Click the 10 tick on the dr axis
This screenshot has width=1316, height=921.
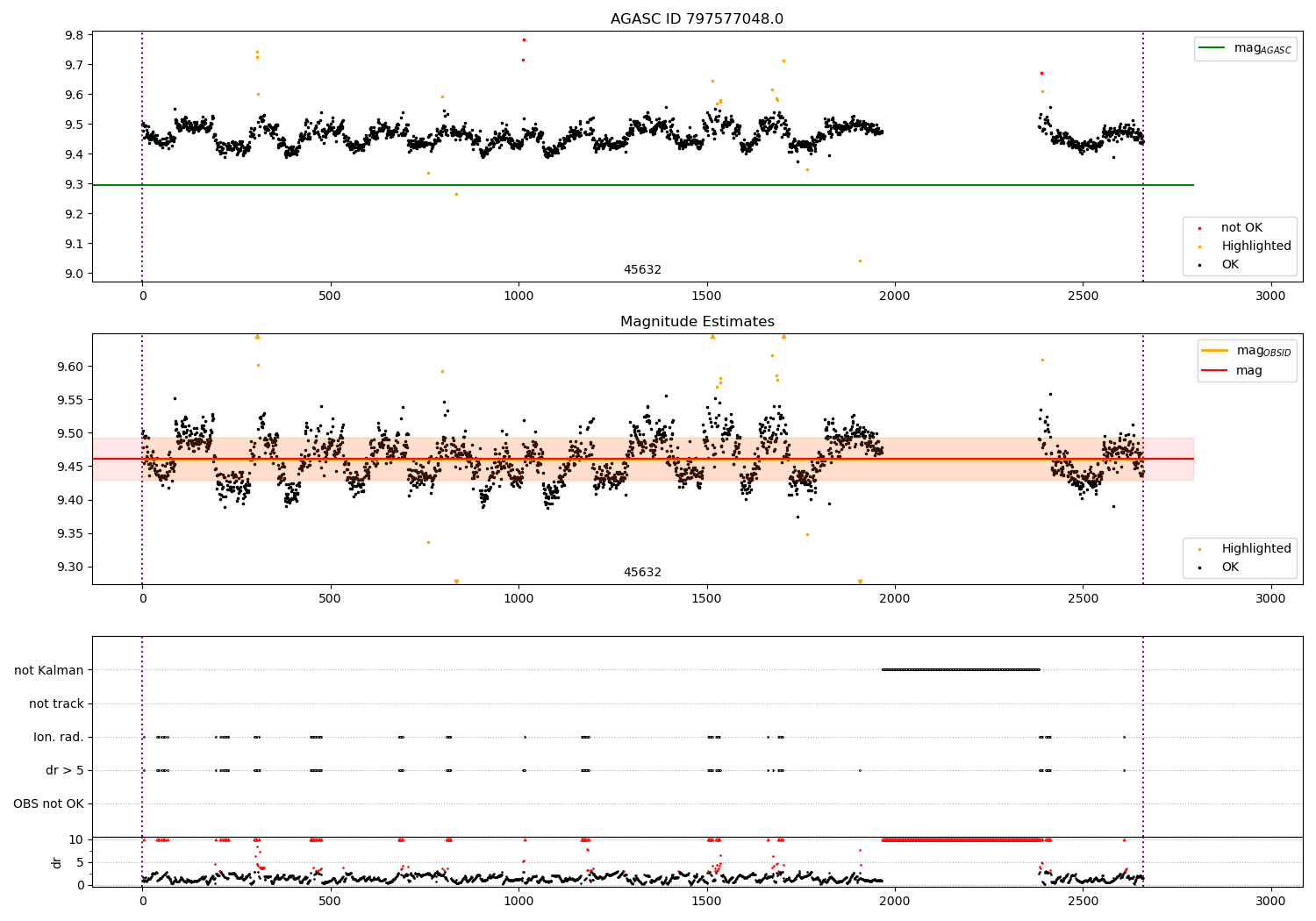pos(77,839)
